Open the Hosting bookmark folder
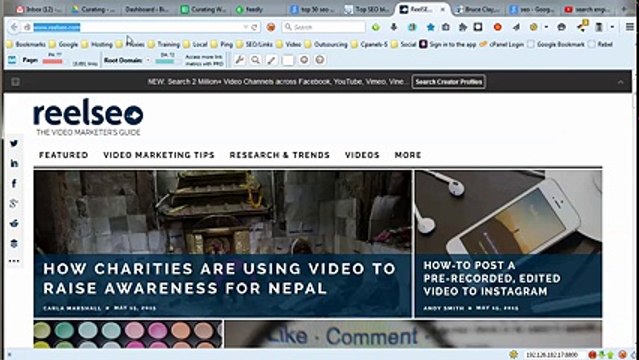Image resolution: width=639 pixels, height=360 pixels. 97,44
